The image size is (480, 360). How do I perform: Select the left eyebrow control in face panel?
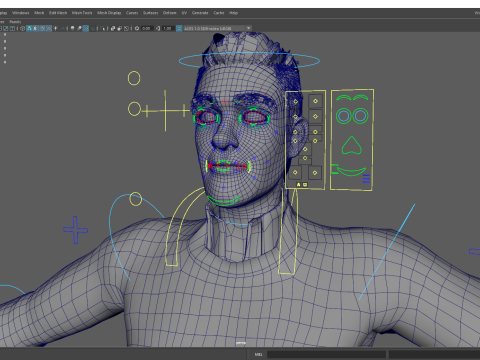pyautogui.click(x=344, y=97)
